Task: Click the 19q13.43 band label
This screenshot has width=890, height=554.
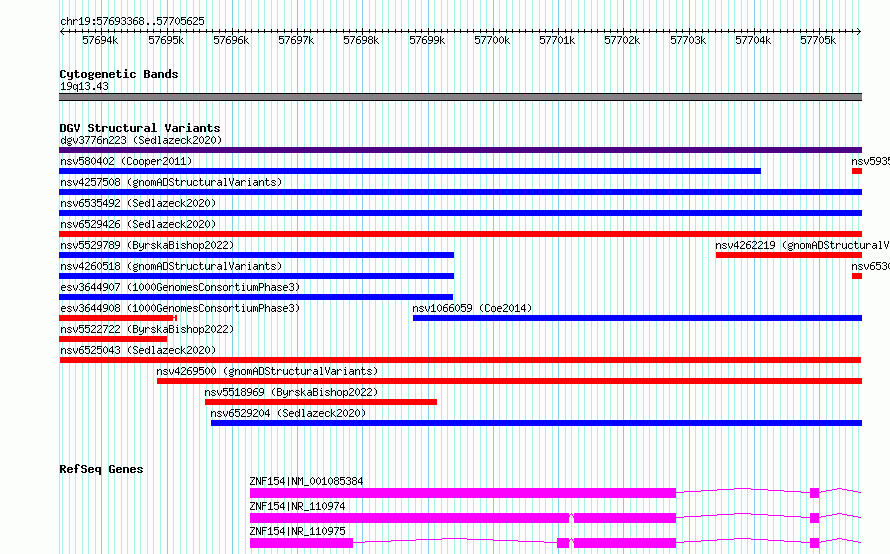Action: (84, 86)
